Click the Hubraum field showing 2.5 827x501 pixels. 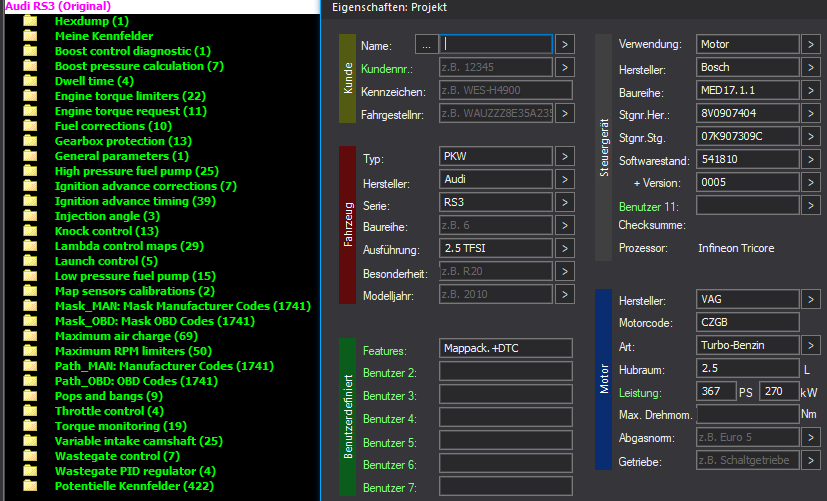[x=747, y=368]
